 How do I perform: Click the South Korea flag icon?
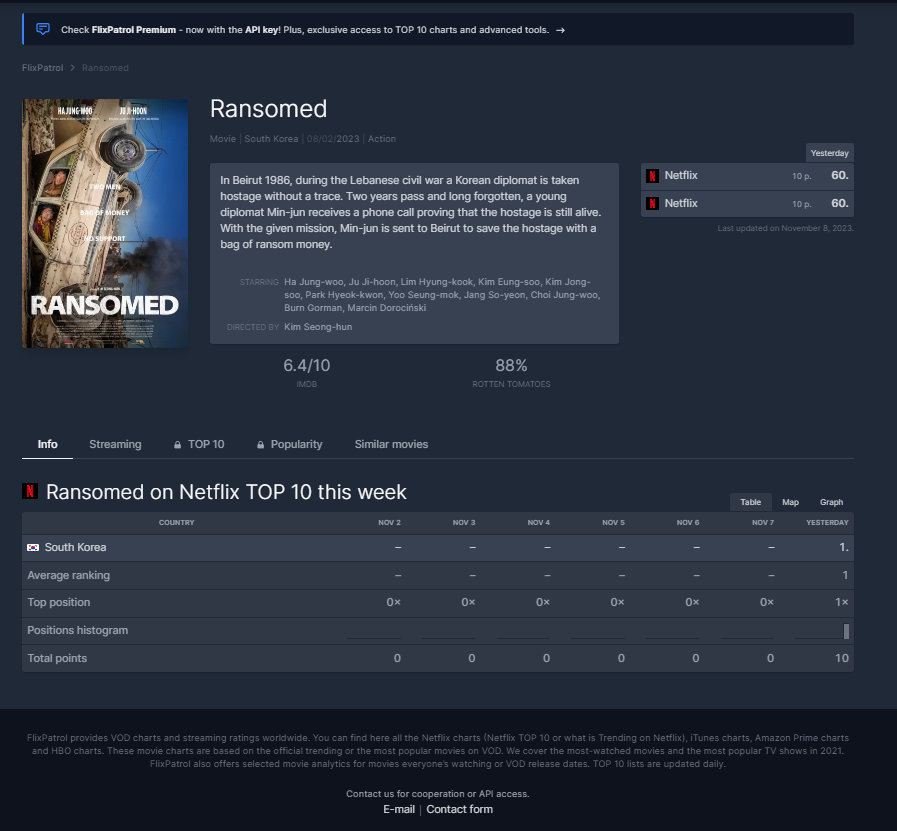33,547
